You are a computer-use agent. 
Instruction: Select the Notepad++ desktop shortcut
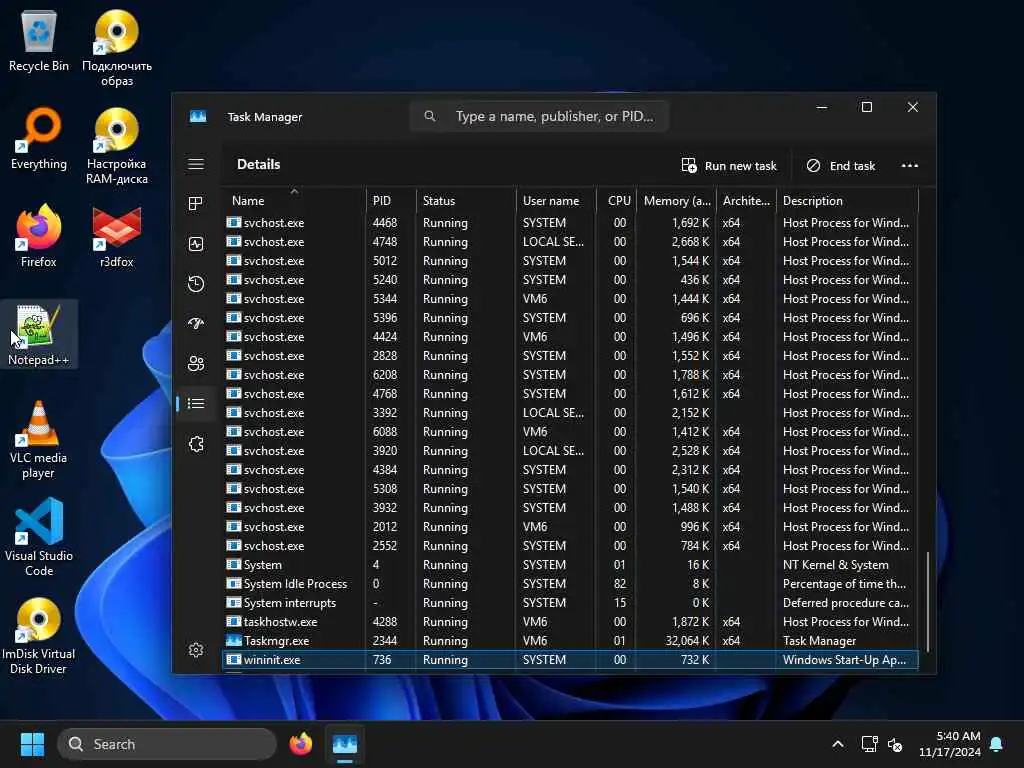tap(39, 334)
